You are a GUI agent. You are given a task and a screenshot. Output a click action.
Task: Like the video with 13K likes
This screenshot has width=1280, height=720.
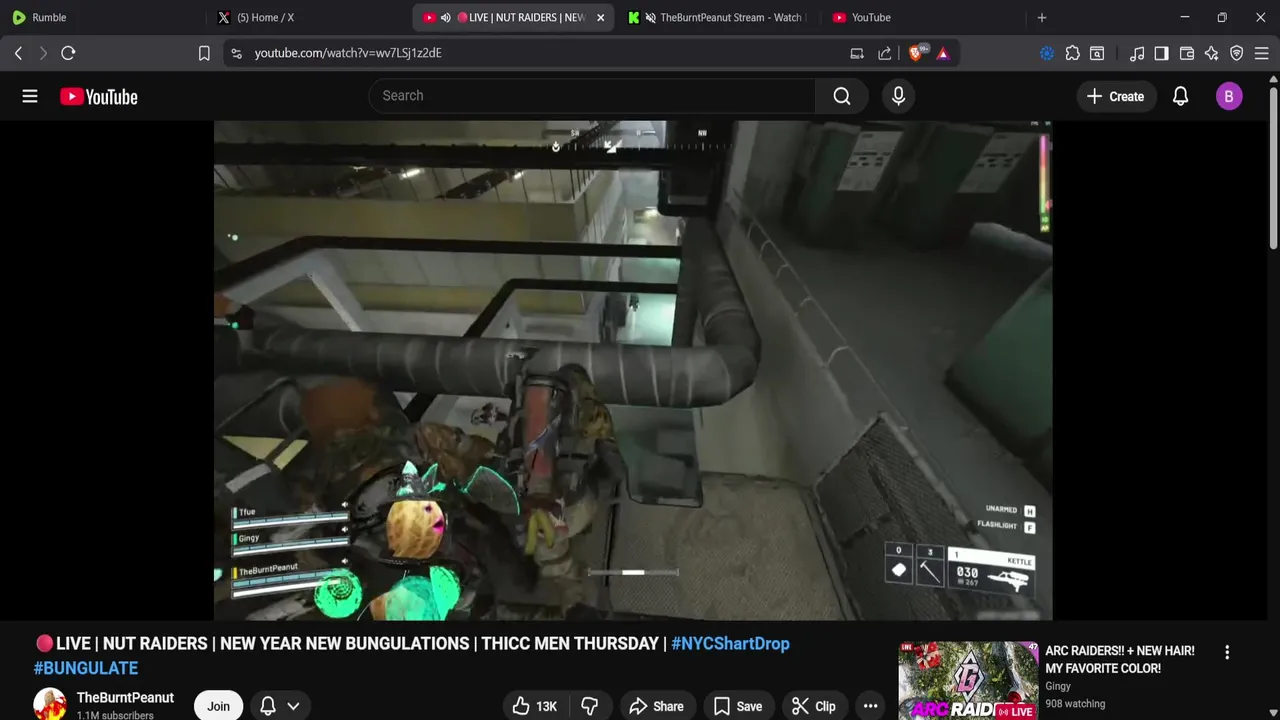point(534,706)
